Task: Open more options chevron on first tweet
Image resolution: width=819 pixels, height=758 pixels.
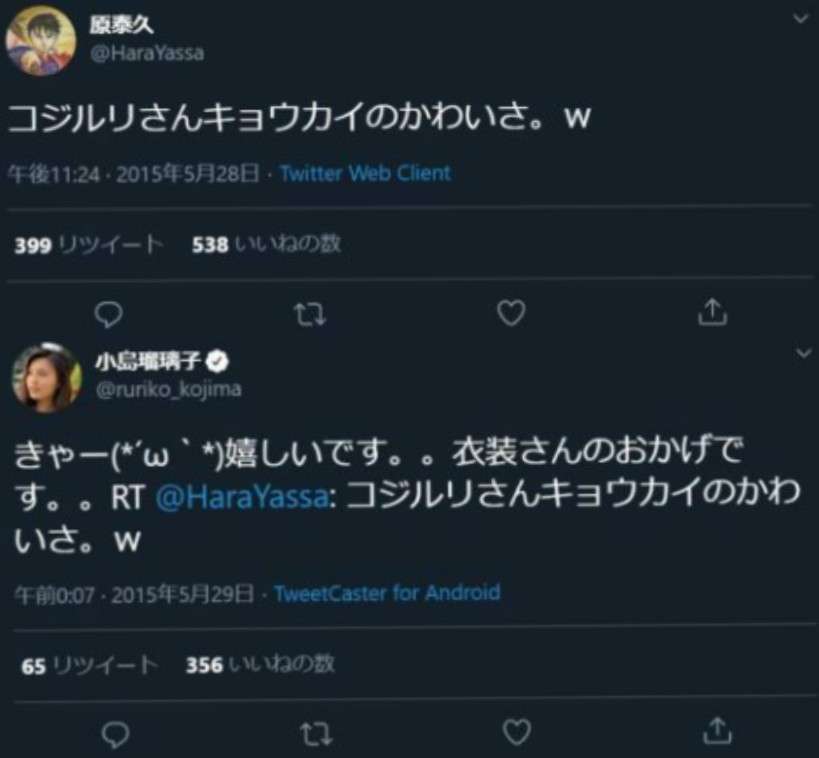Action: [800, 19]
